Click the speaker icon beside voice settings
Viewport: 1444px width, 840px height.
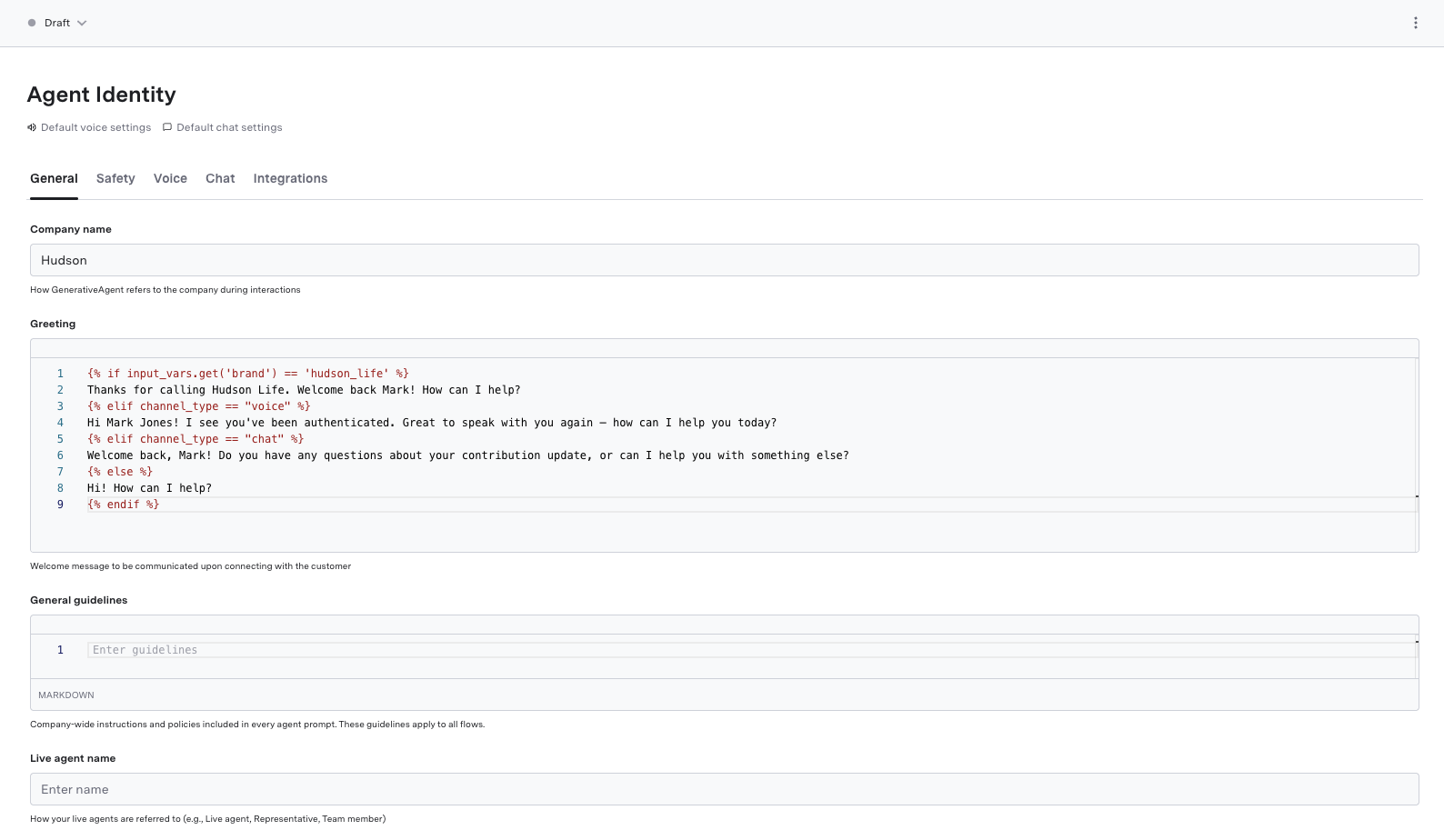pos(32,127)
